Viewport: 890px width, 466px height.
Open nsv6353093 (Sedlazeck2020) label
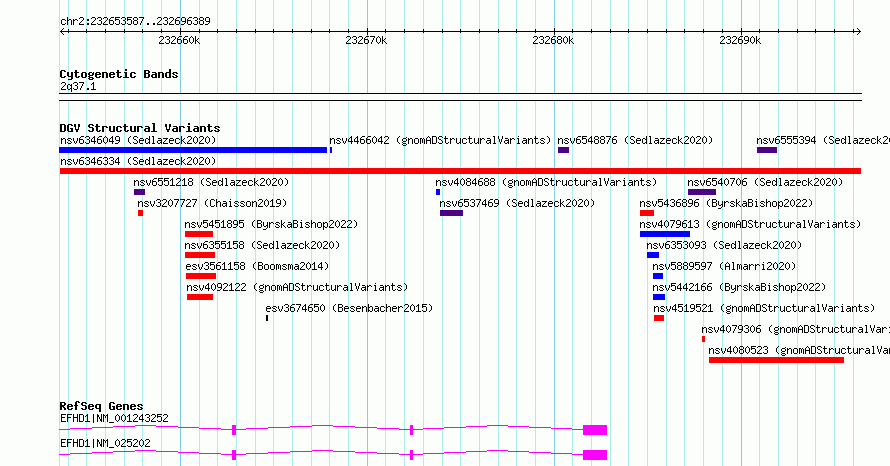point(724,245)
